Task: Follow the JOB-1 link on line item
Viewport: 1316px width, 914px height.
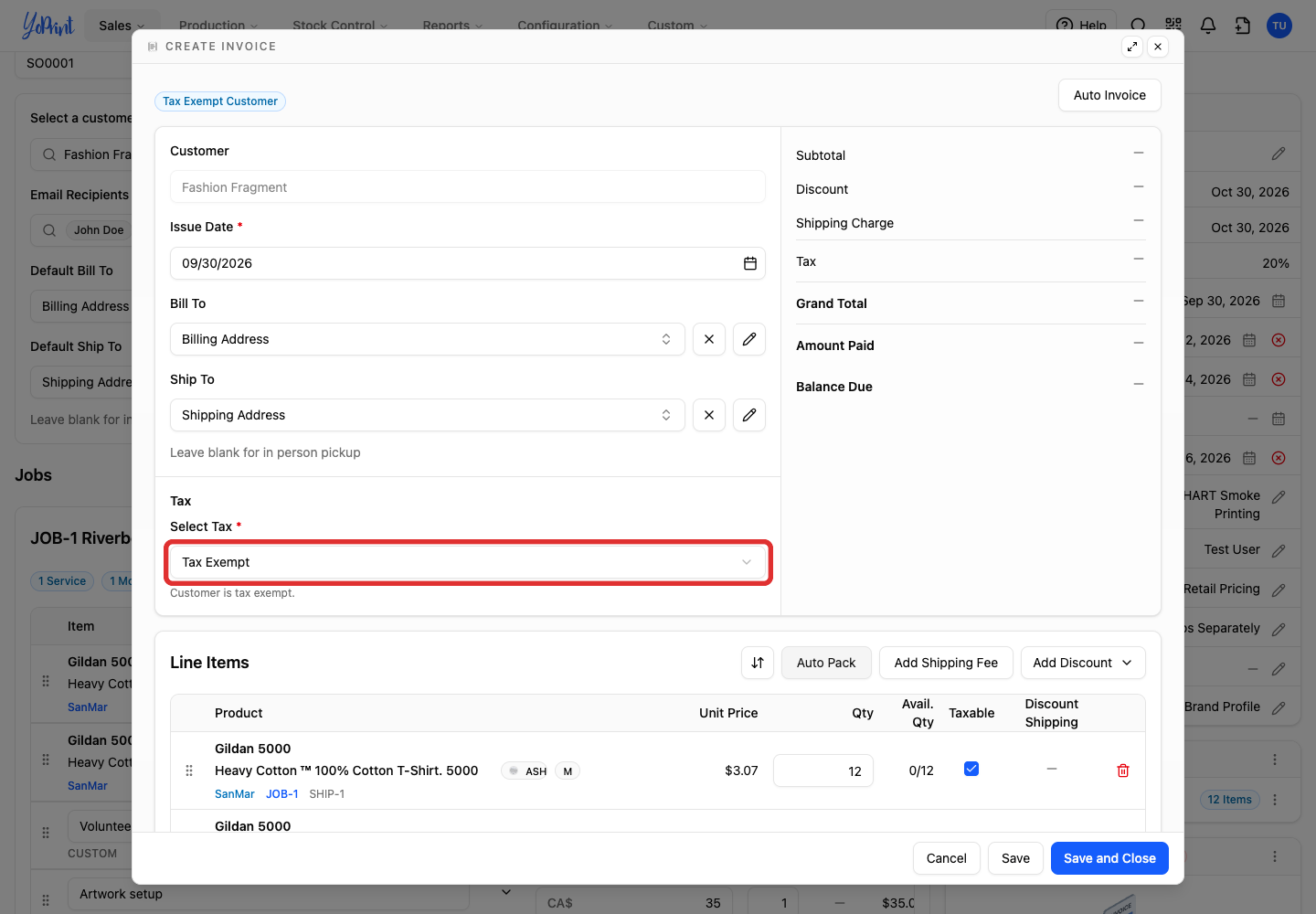Action: tap(282, 794)
